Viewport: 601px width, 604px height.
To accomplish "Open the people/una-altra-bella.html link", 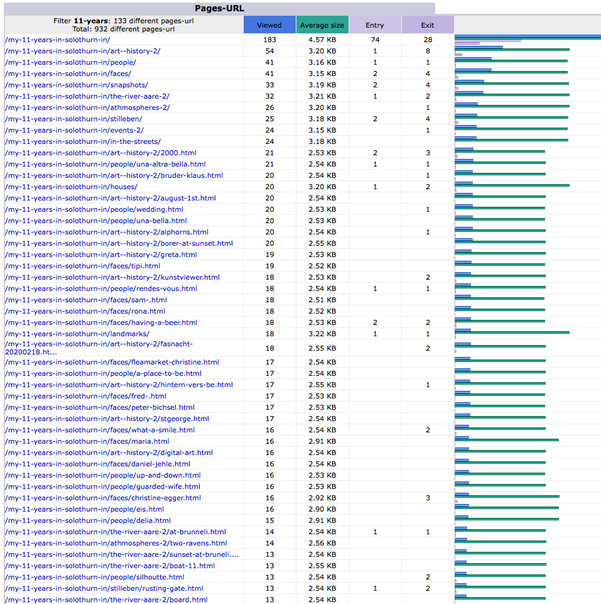I will [106, 164].
